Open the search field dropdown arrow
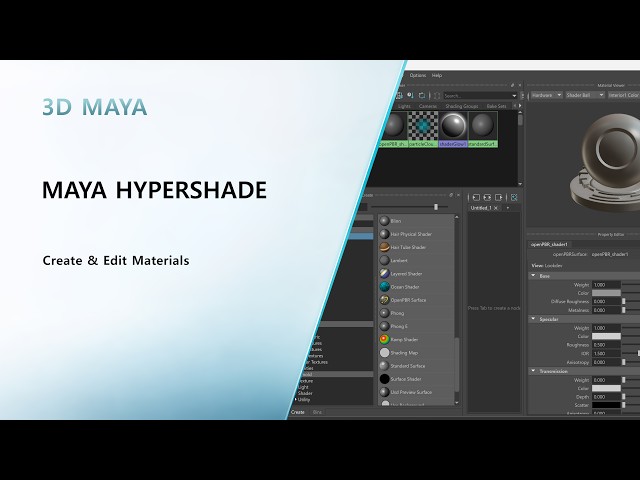This screenshot has width=640, height=480. tap(514, 96)
